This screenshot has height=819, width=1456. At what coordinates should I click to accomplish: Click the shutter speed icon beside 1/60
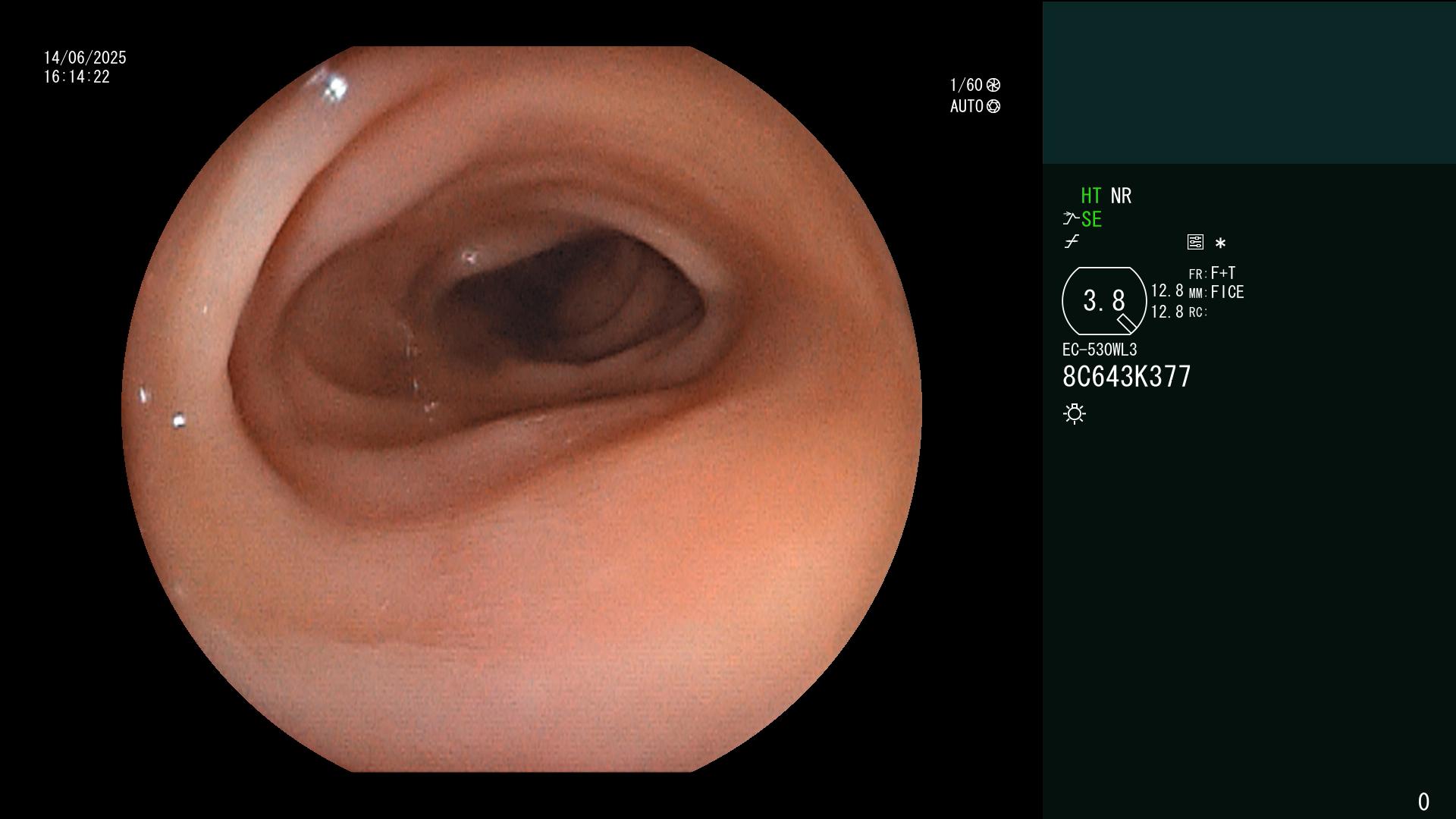(993, 85)
